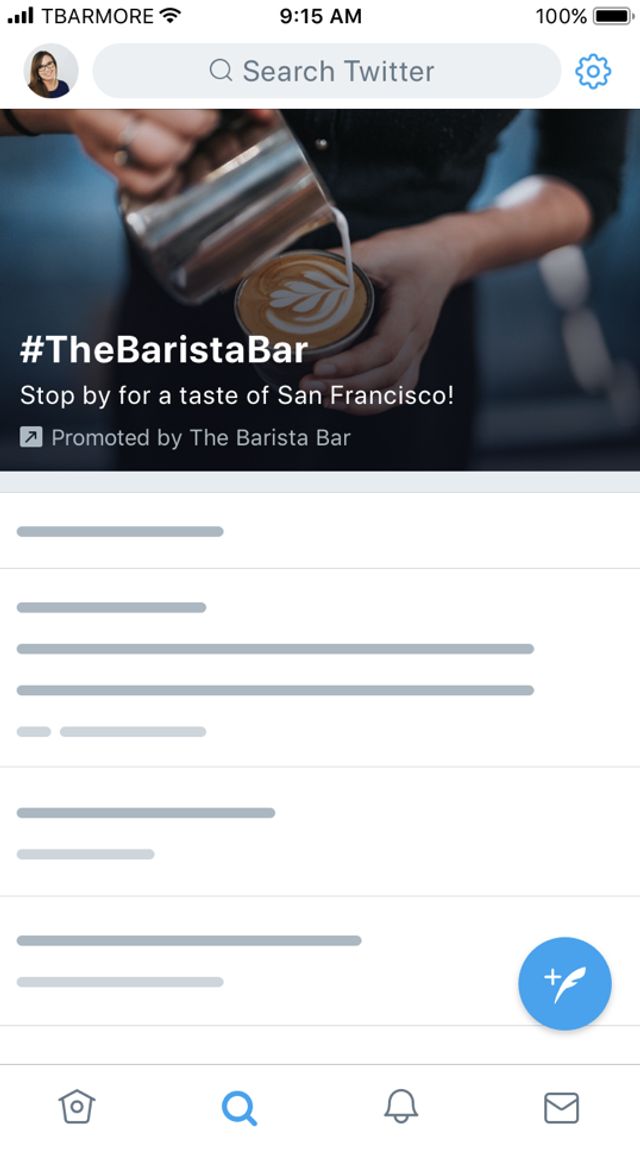
Task: Open the Home tab
Action: [x=77, y=1107]
